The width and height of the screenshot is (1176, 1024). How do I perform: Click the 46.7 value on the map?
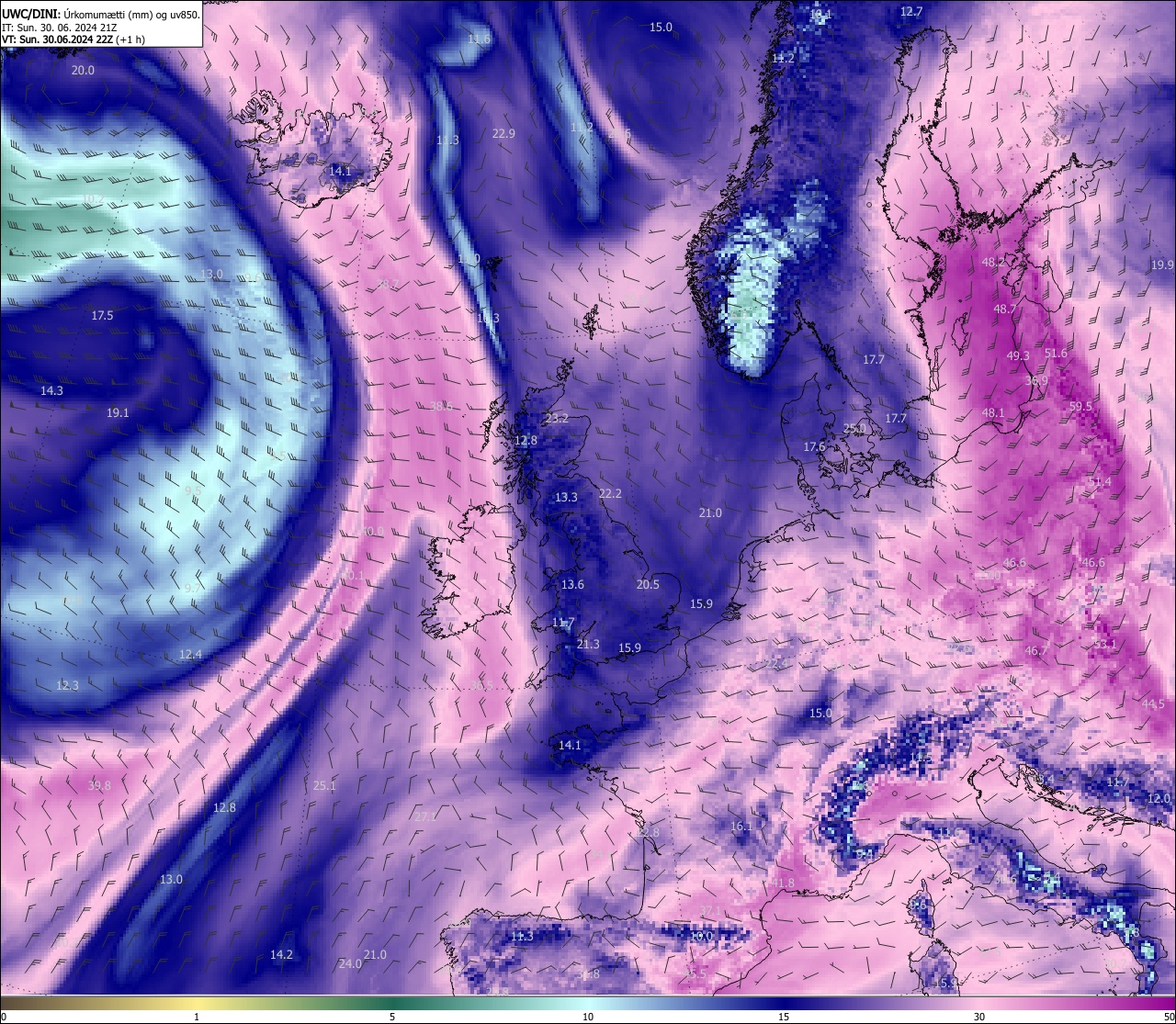tap(1035, 651)
